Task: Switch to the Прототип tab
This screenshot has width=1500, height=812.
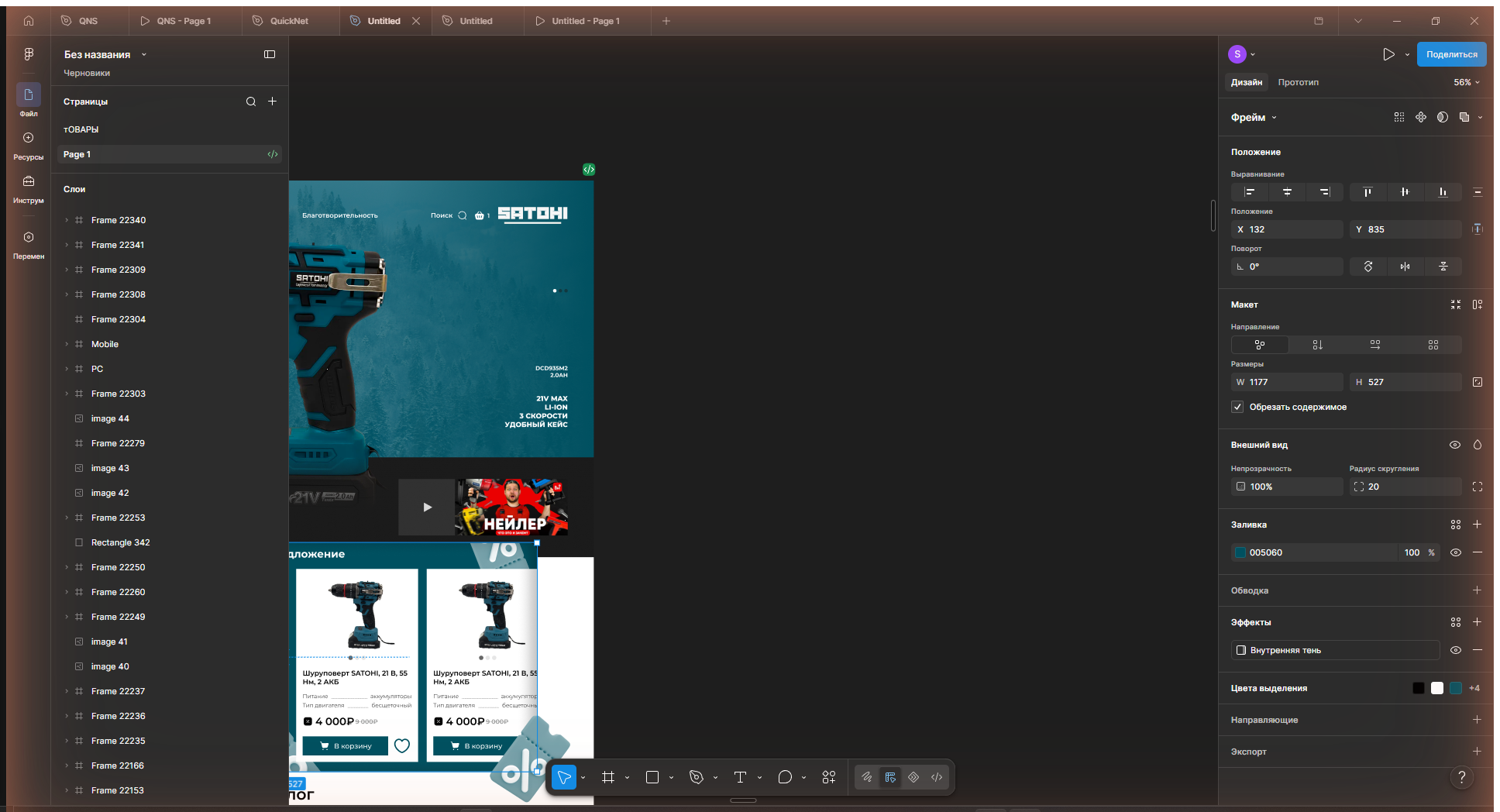Action: tap(1299, 82)
